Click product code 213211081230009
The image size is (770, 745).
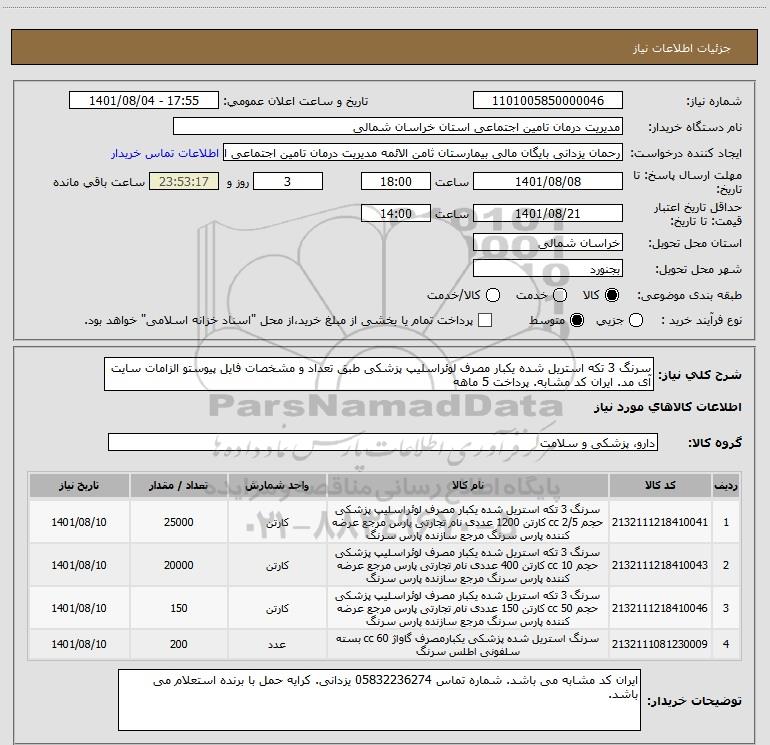(x=660, y=643)
